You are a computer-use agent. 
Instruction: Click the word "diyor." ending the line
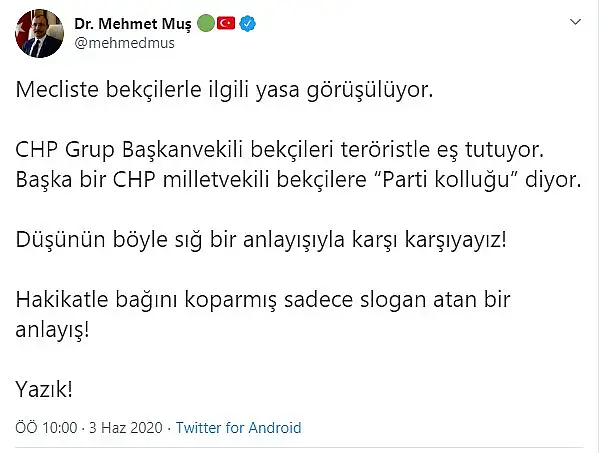click(x=553, y=180)
